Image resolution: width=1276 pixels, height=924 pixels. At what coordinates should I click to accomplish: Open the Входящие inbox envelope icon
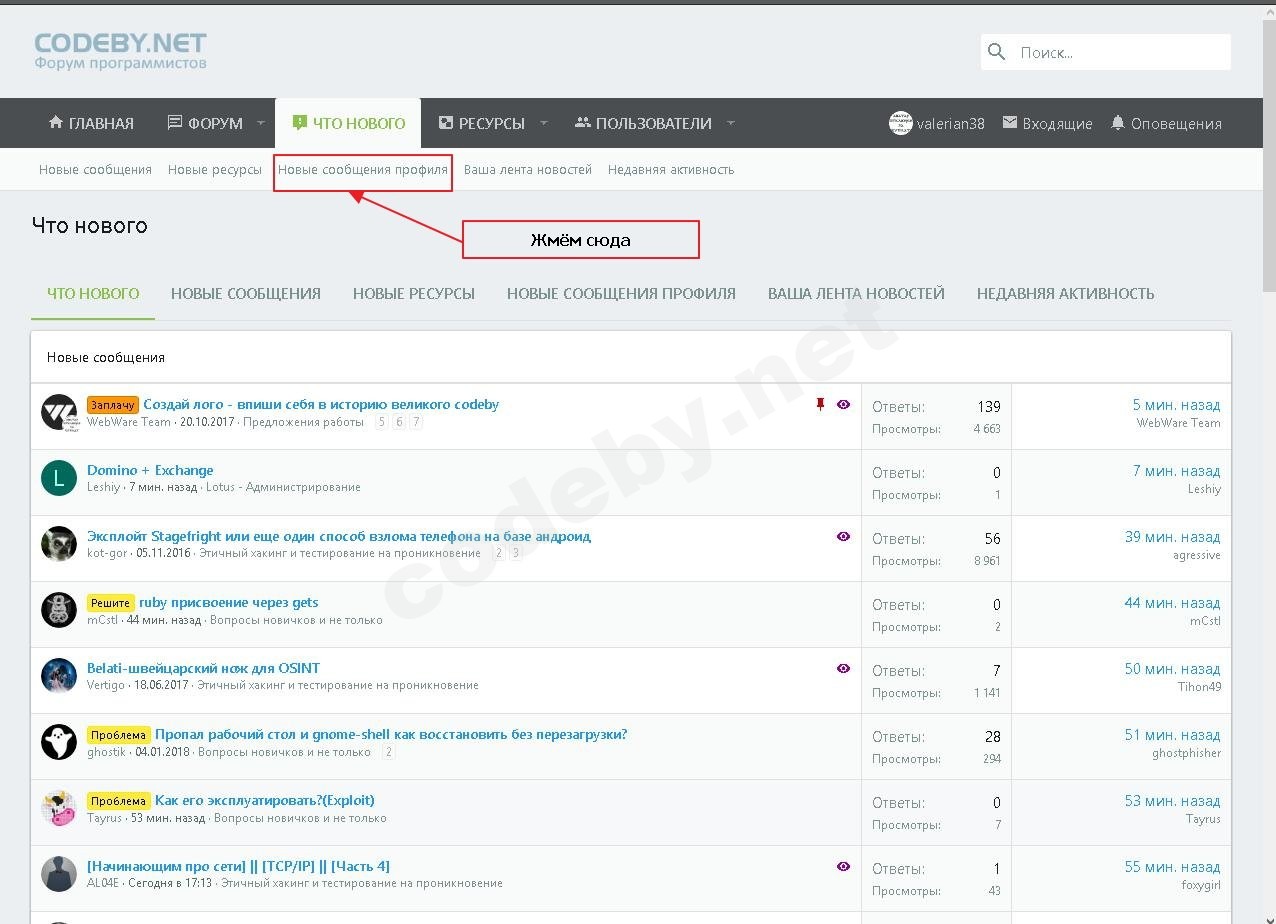click(x=1010, y=123)
